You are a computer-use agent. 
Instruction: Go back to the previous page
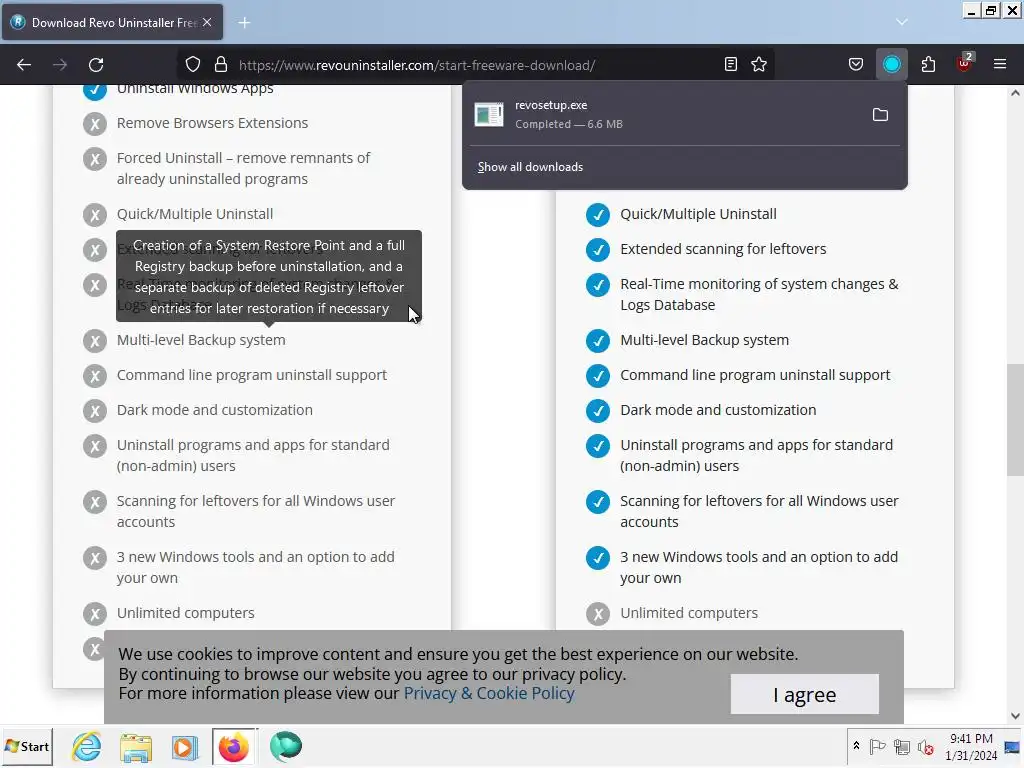(24, 65)
